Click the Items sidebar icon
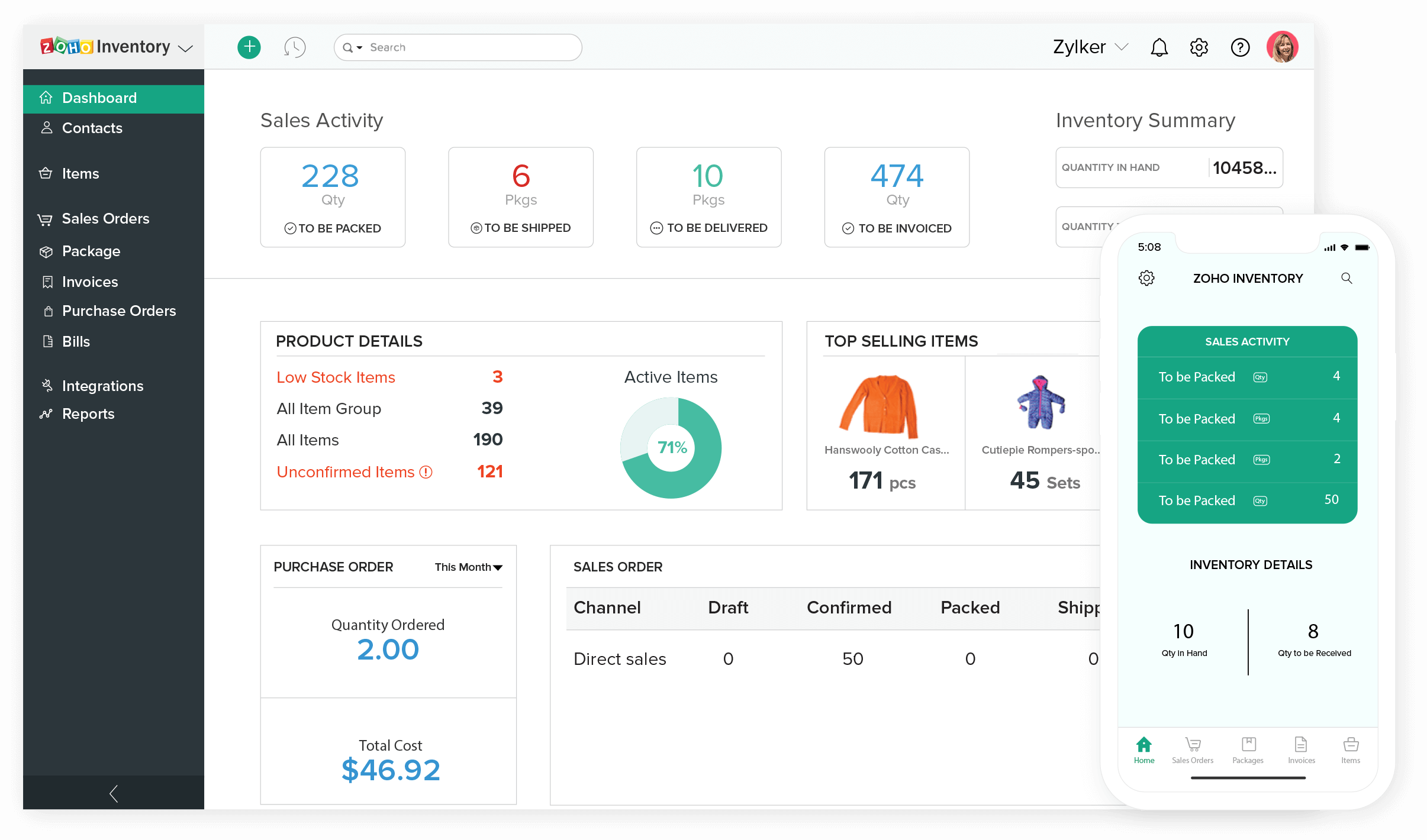 pos(46,172)
